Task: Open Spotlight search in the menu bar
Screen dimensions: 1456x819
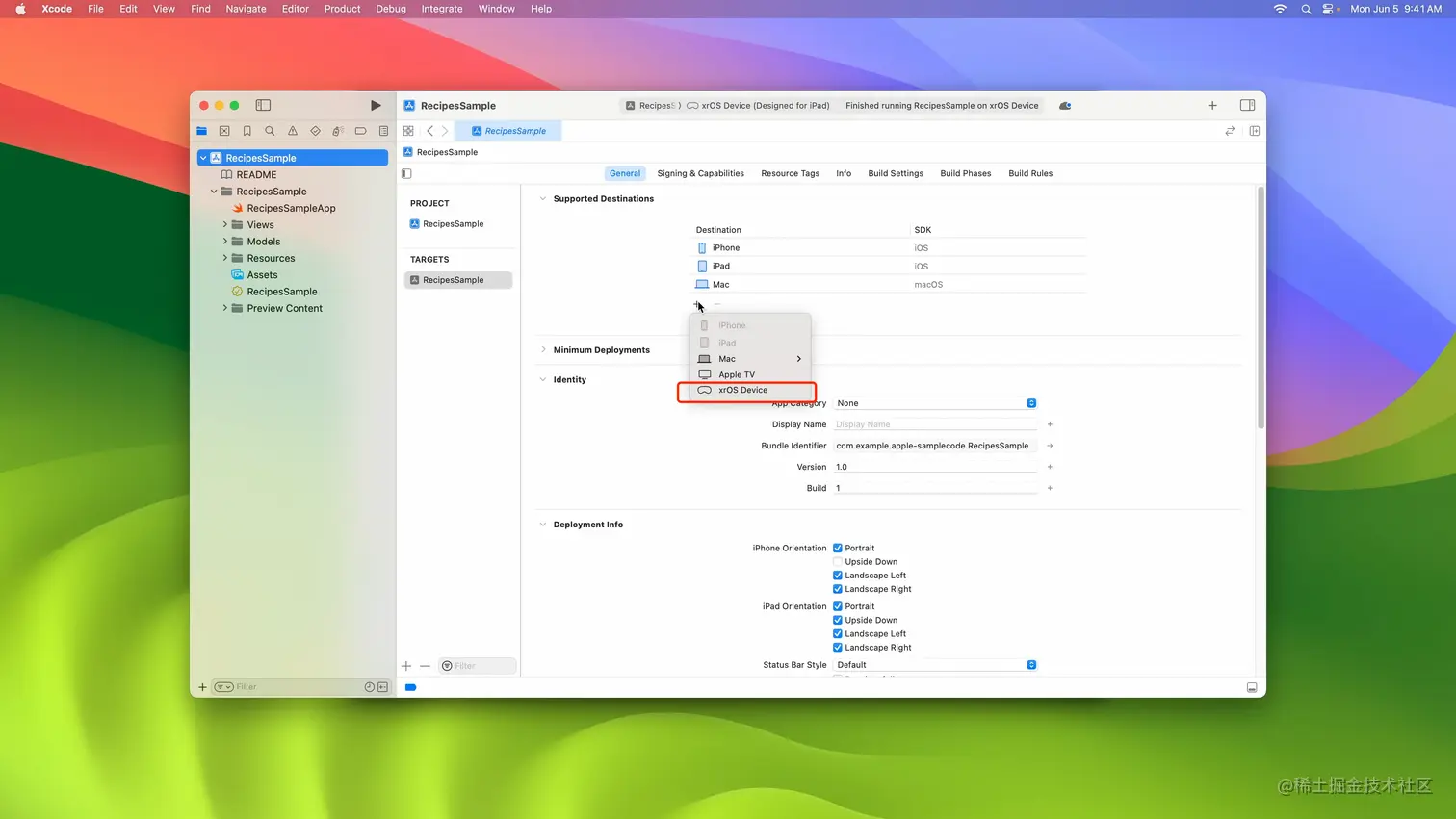Action: click(1306, 9)
